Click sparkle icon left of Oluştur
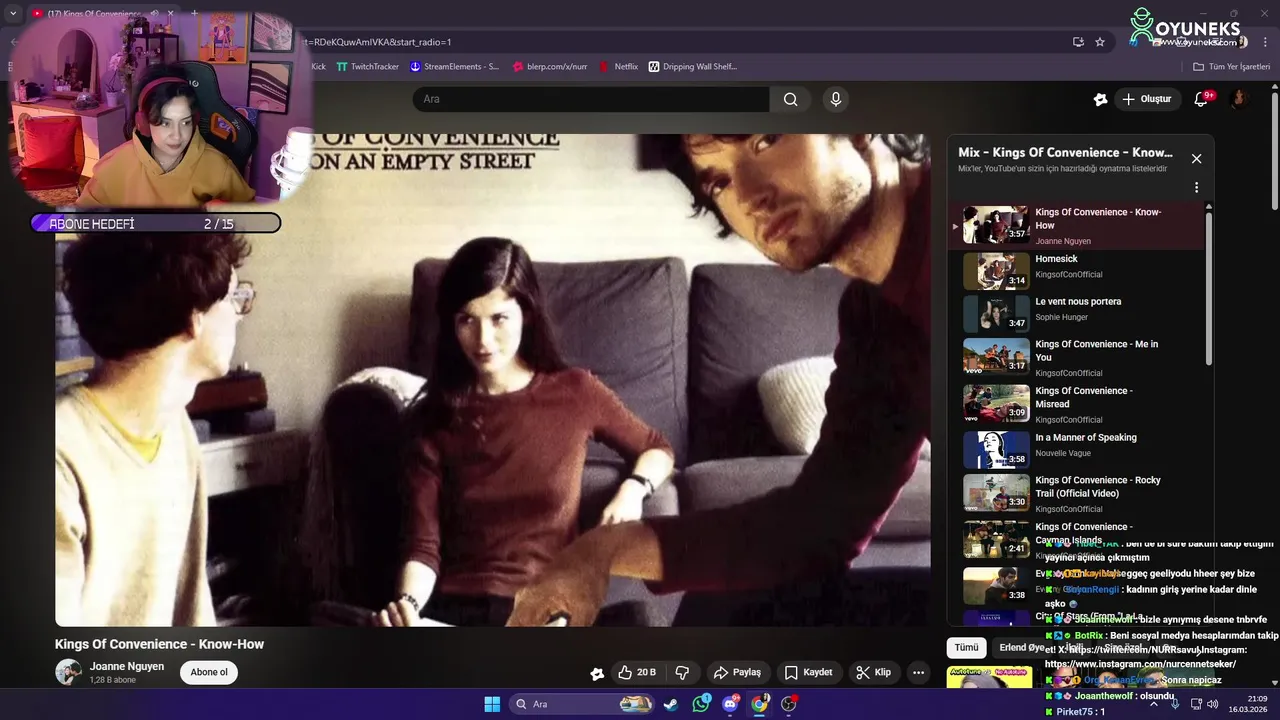 [x=1101, y=99]
